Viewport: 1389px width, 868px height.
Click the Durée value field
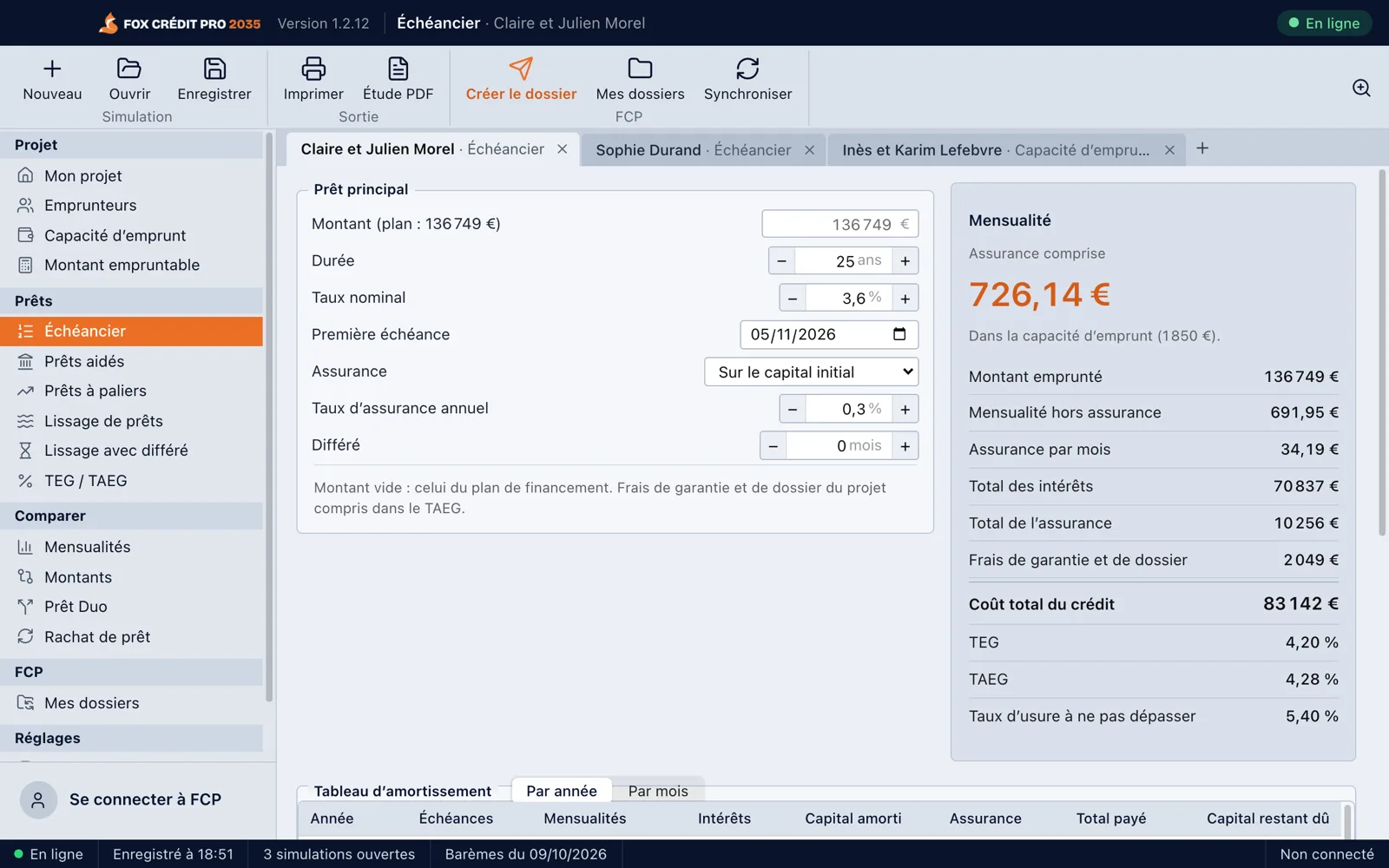[x=844, y=260]
